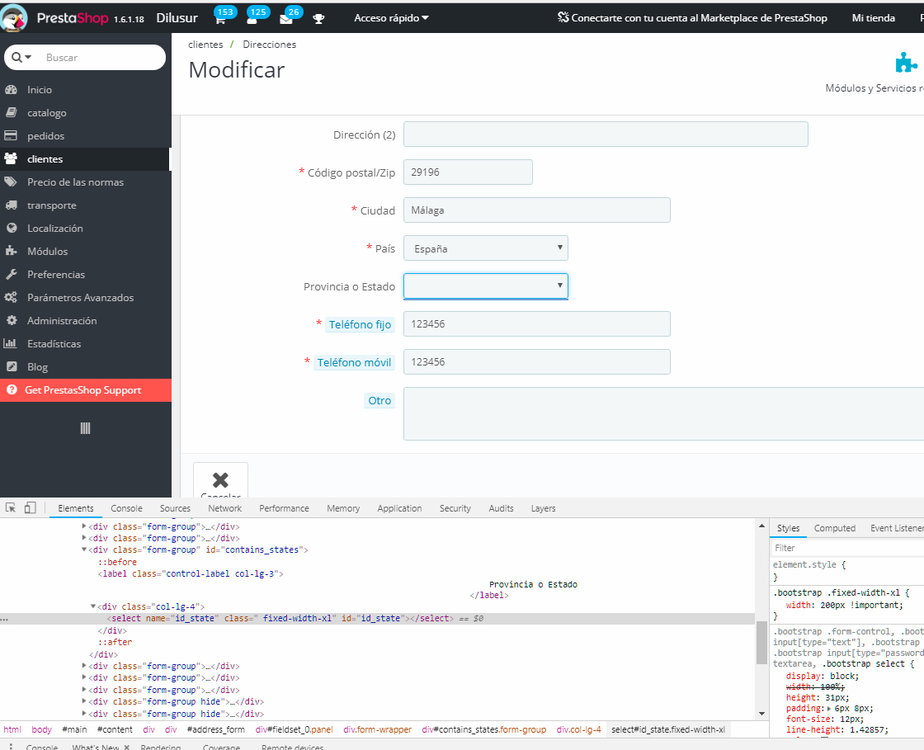
Task: Select div#contains_states.form-group in DevTools breadcrumb
Action: [484, 729]
